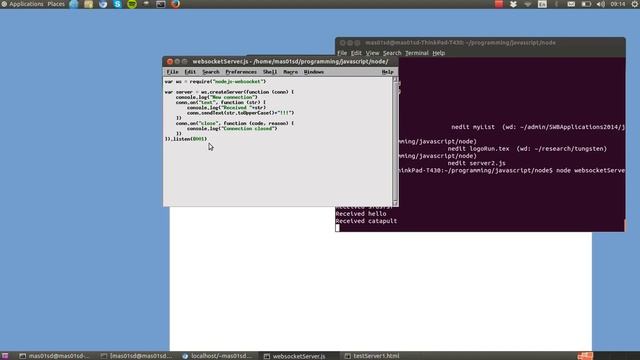640x360 pixels.
Task: Open NEdit Search menu
Action: click(211, 72)
